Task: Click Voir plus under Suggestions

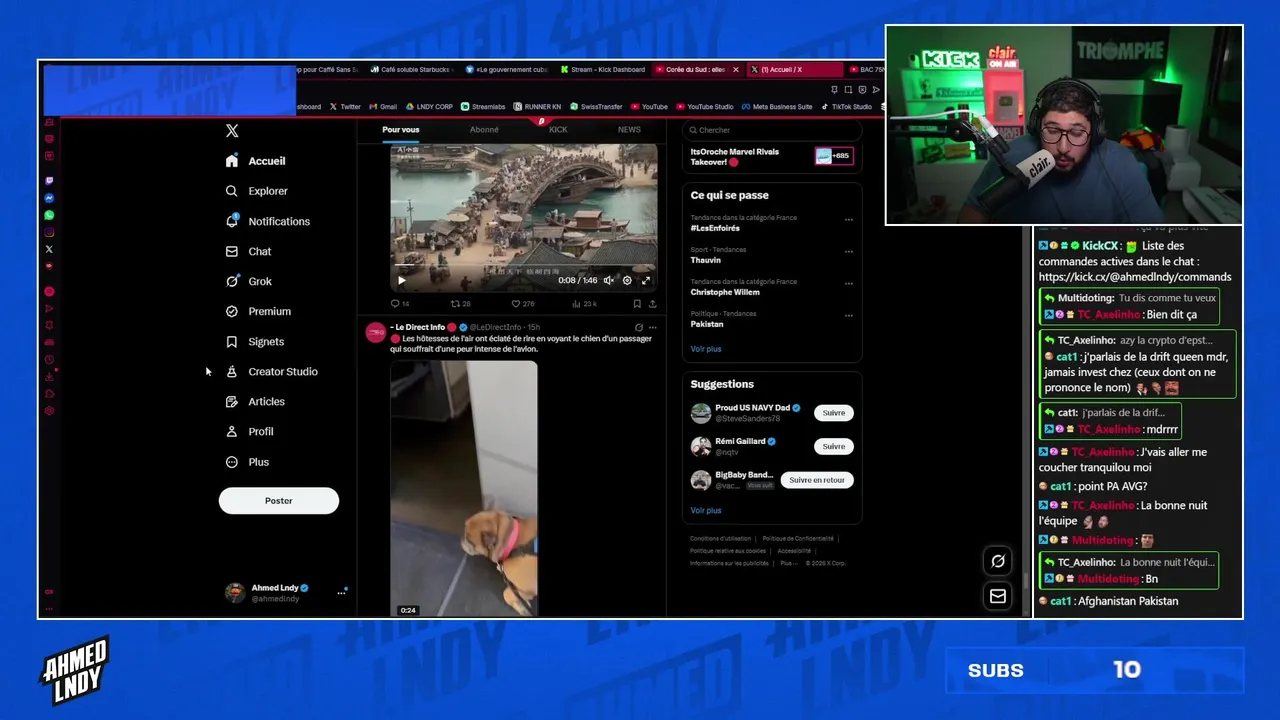Action: point(706,510)
